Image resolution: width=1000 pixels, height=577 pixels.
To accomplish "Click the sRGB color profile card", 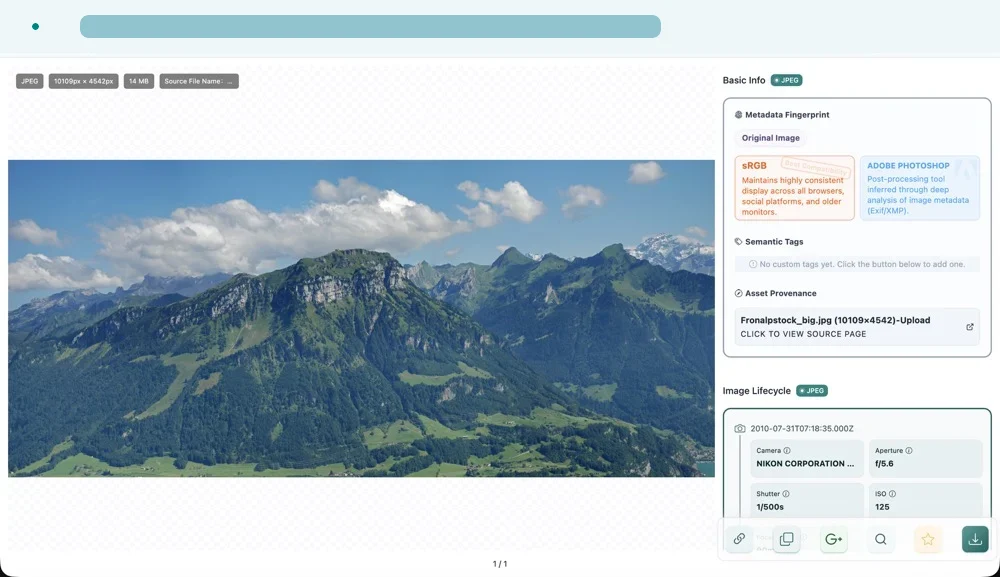I will click(794, 188).
